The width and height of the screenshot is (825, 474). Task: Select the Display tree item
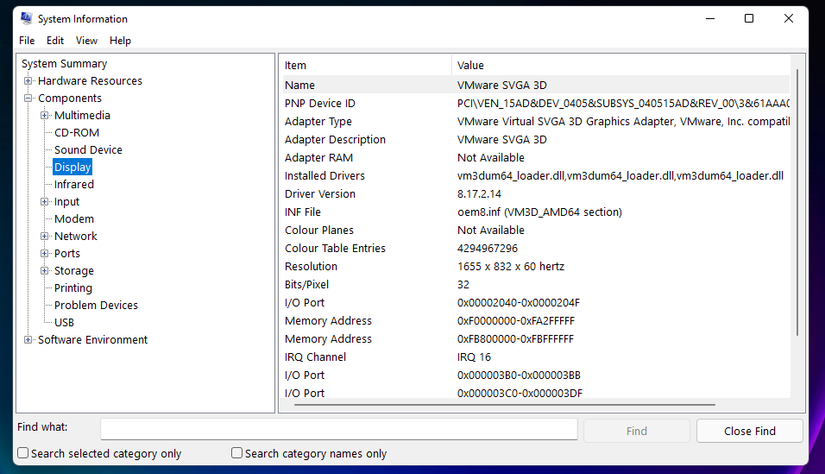(73, 167)
